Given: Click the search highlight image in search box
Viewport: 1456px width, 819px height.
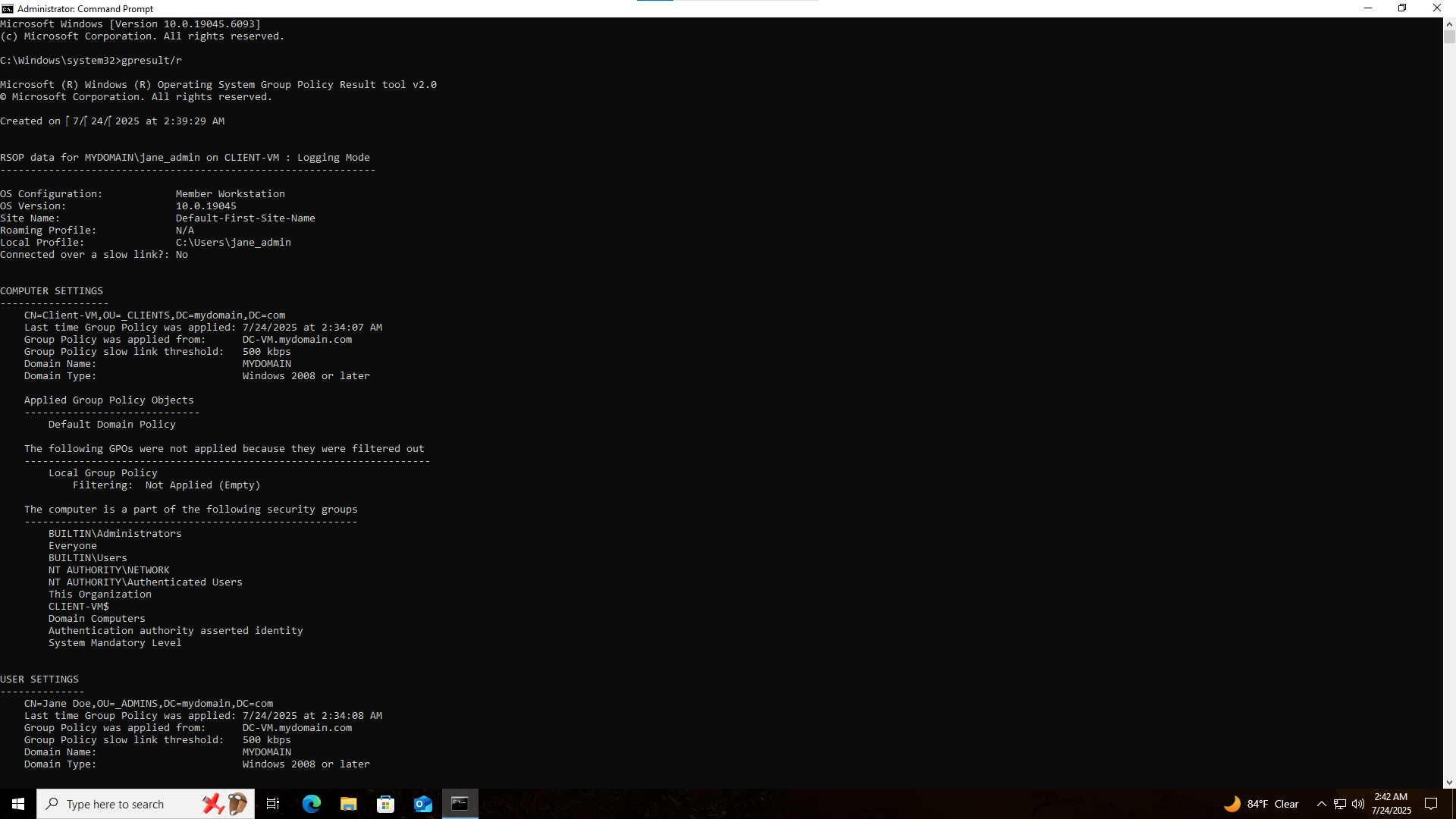Looking at the screenshot, I should pos(224,804).
